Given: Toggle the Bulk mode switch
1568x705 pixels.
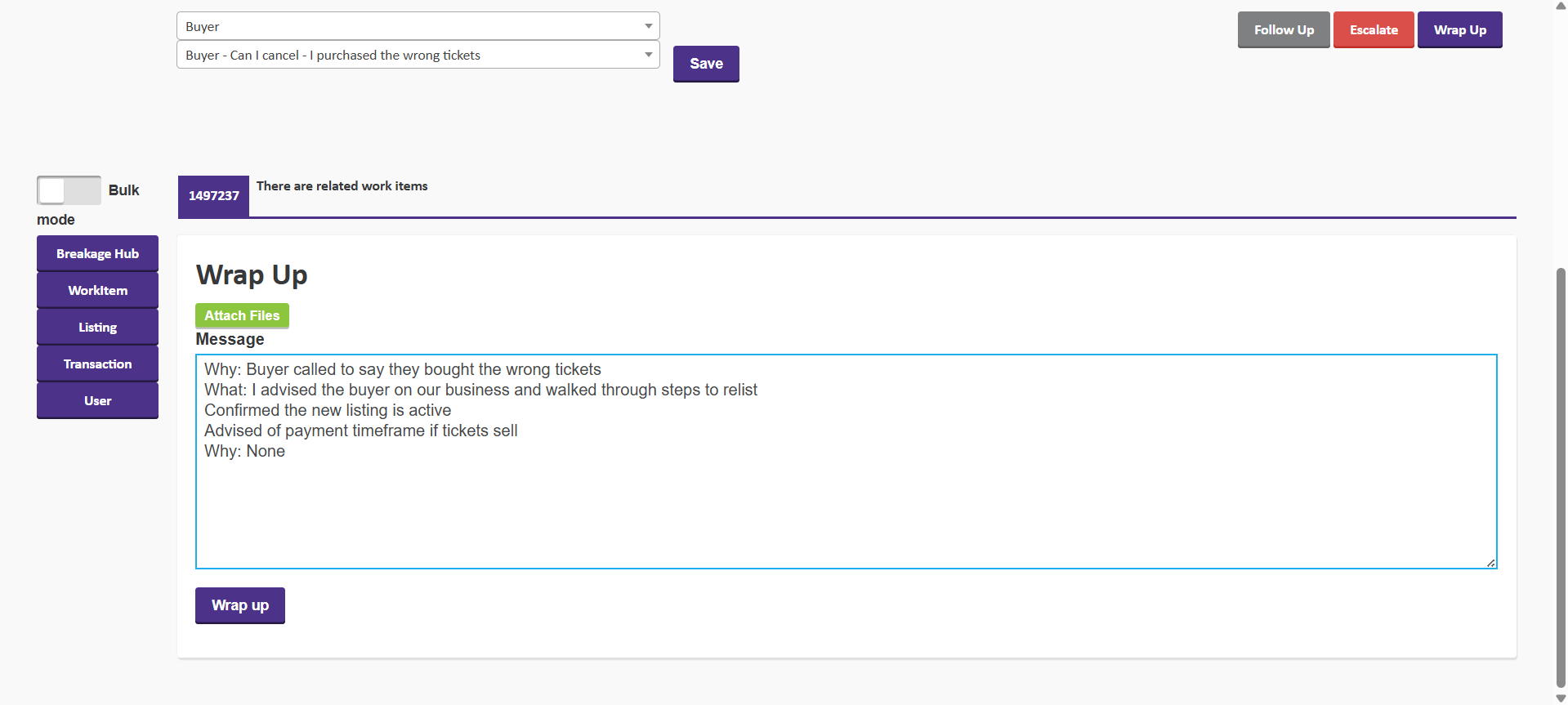Looking at the screenshot, I should click(x=69, y=190).
